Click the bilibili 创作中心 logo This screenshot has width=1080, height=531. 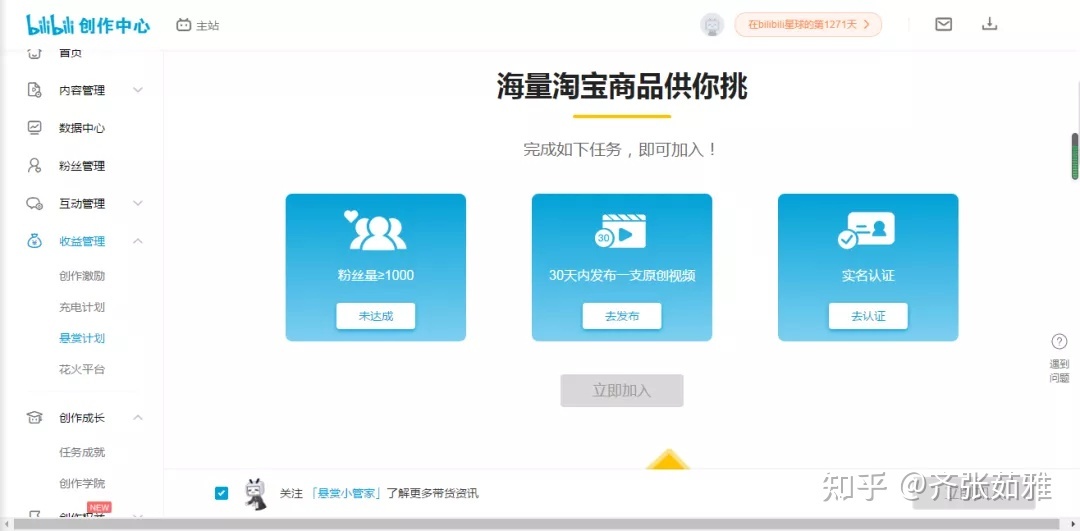(88, 25)
